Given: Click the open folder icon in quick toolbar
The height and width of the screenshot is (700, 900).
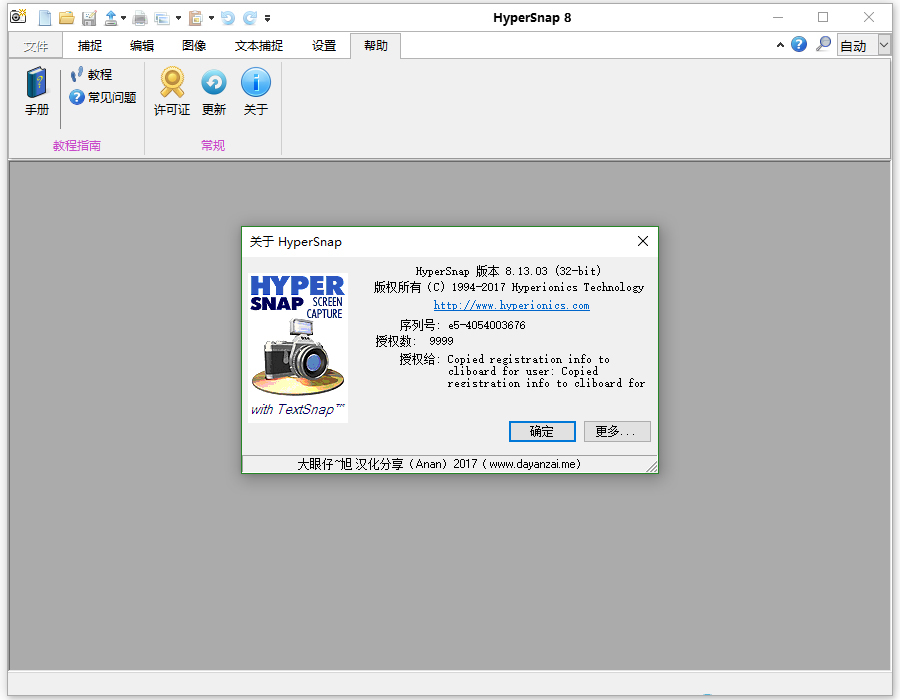Looking at the screenshot, I should 67,18.
